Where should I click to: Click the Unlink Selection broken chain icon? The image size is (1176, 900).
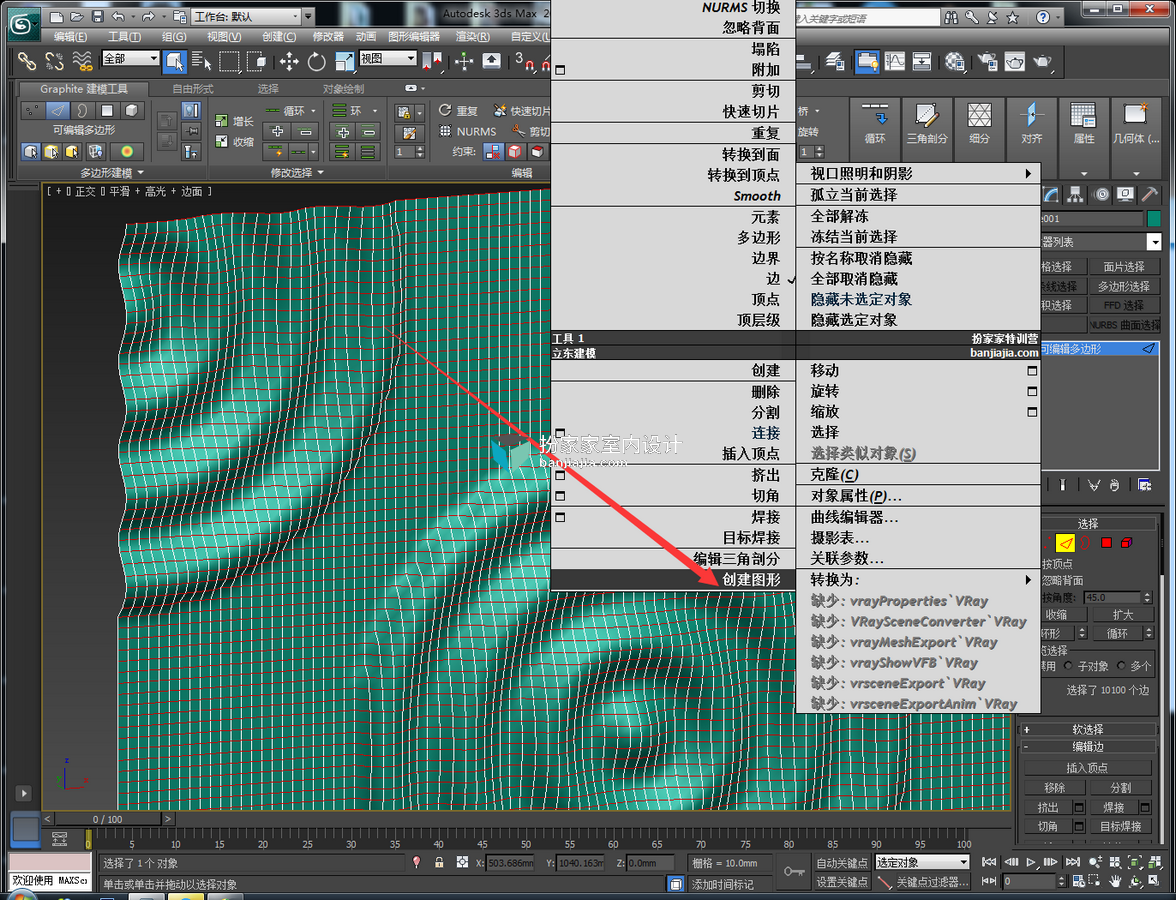[54, 61]
